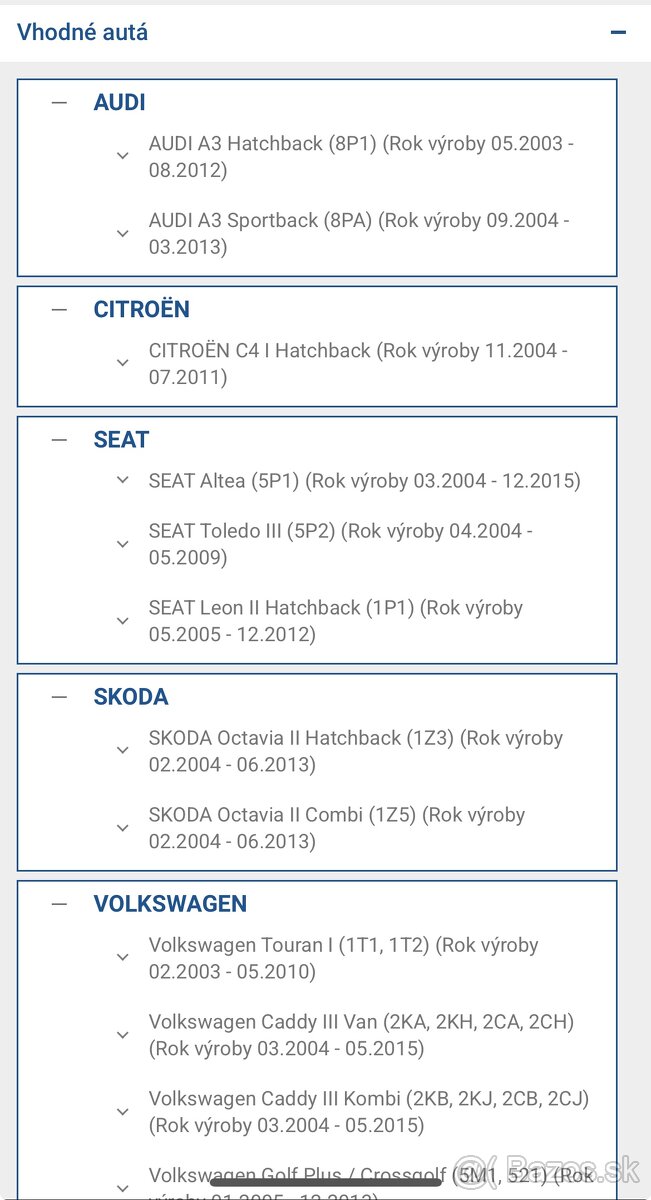Collapse the Vhodné autá section
The image size is (651, 1200).
coord(618,32)
